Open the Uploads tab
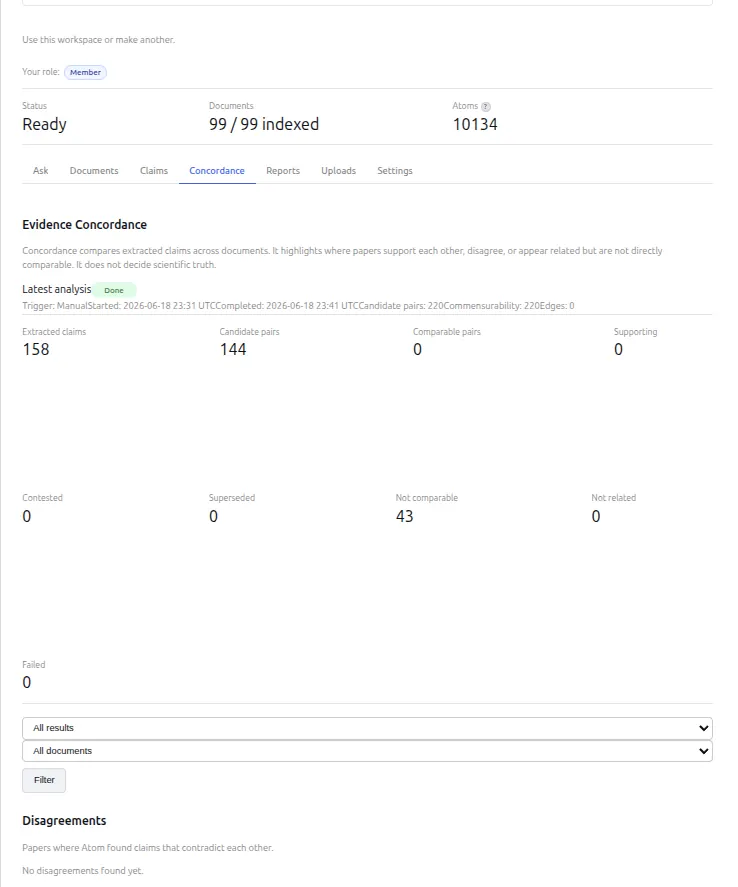This screenshot has height=887, width=738. pyautogui.click(x=339, y=171)
